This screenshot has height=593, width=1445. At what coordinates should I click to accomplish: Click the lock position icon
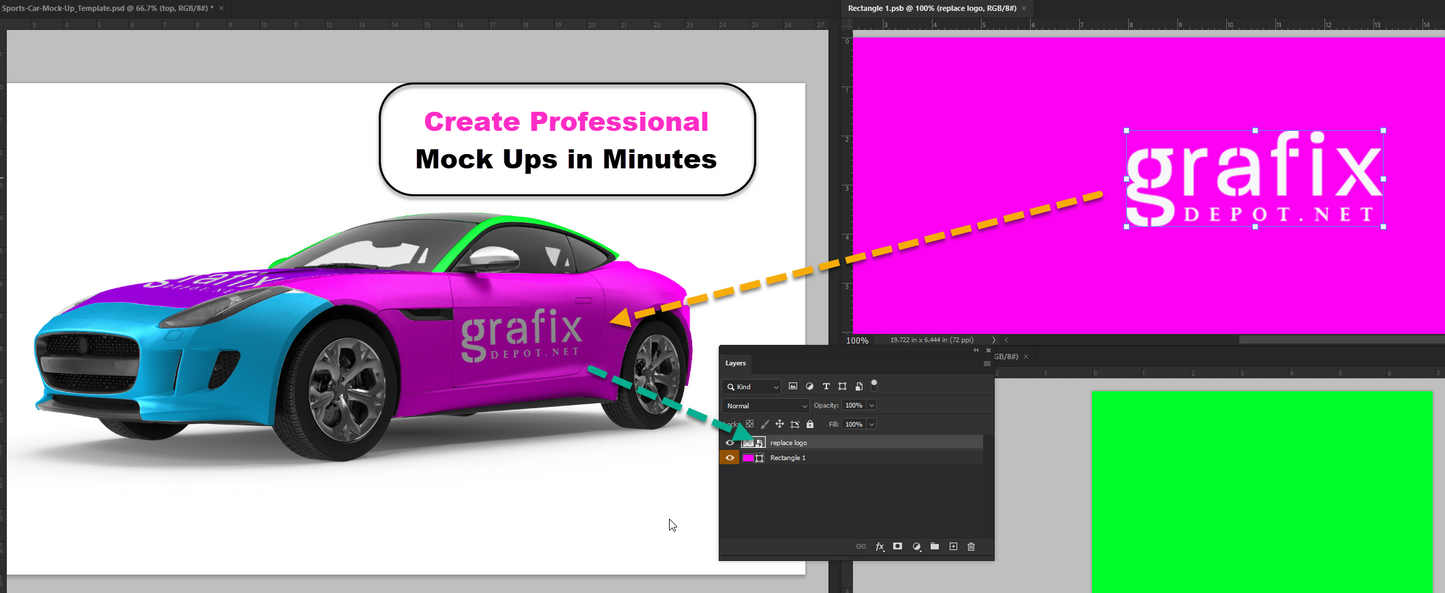[780, 424]
